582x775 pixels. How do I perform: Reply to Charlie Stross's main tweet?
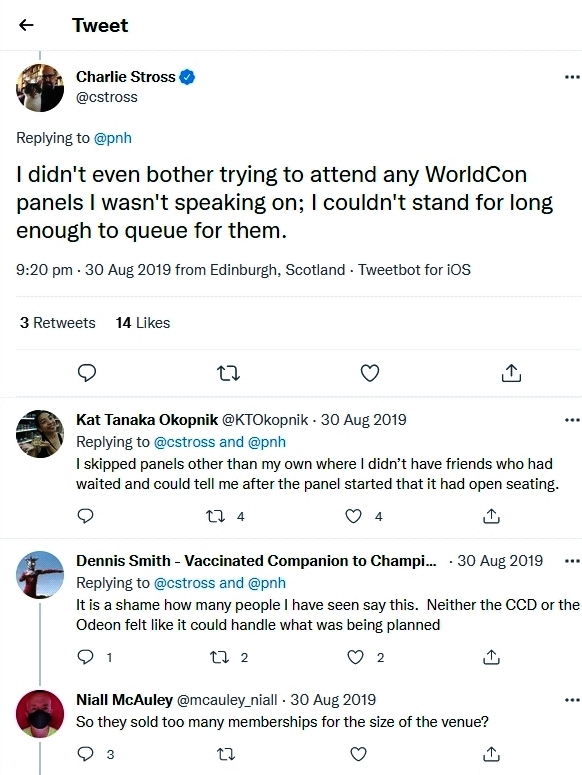click(x=87, y=373)
